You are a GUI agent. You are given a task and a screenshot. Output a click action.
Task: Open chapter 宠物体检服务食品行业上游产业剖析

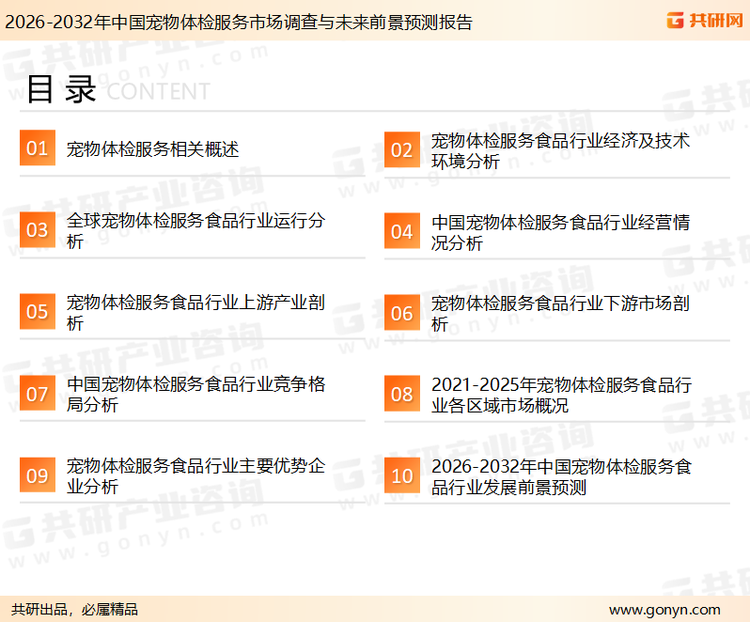click(x=196, y=312)
